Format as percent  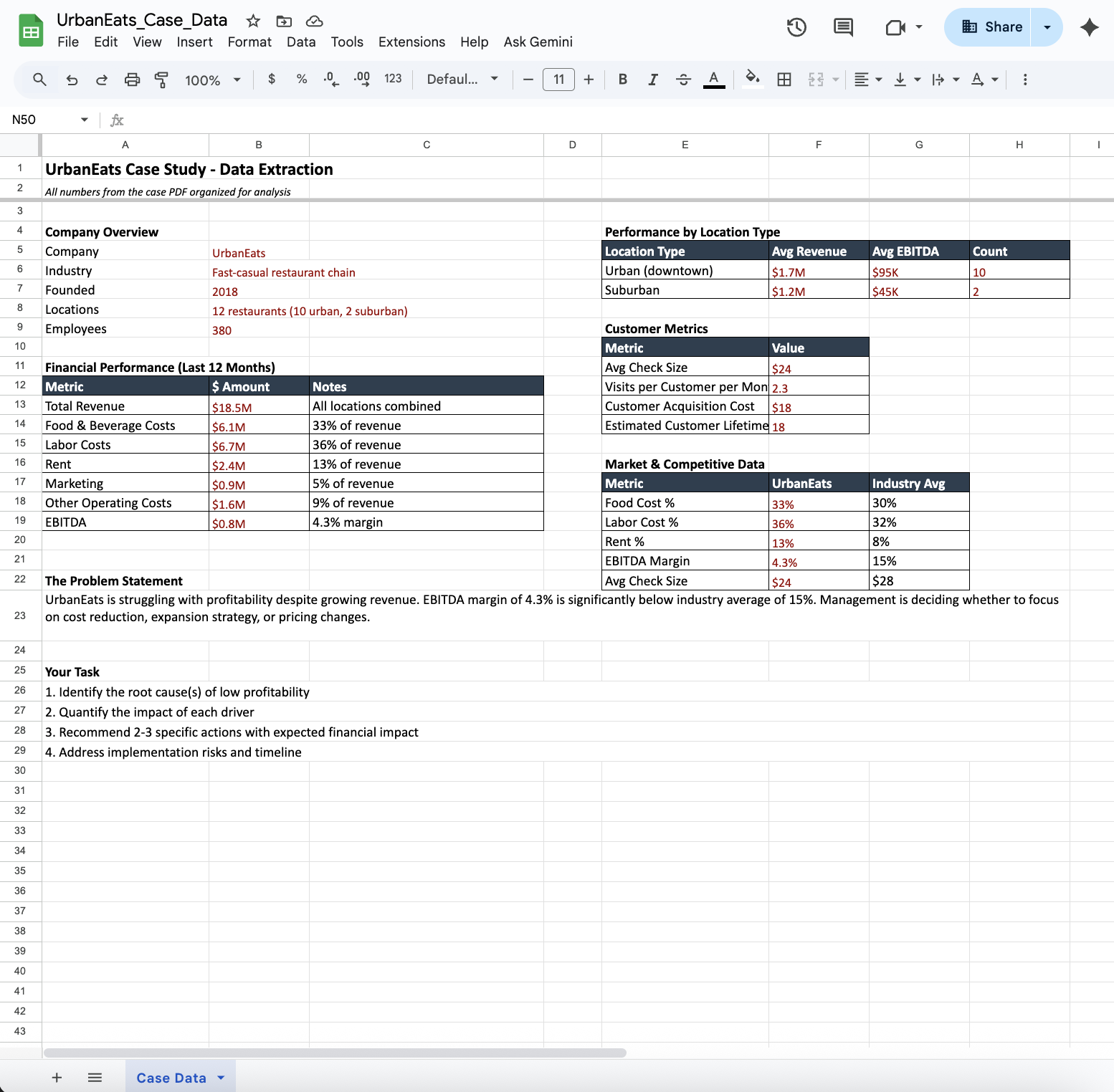pos(302,79)
